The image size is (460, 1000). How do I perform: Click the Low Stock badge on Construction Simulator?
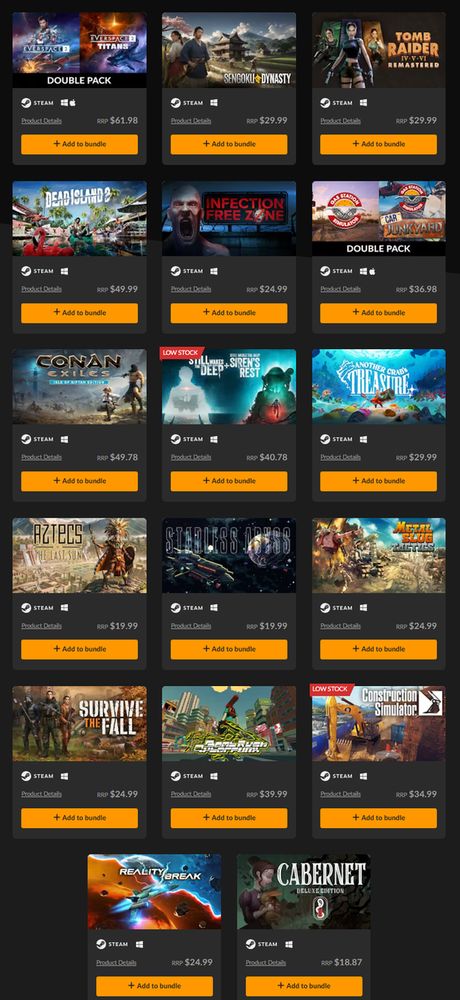coord(330,689)
